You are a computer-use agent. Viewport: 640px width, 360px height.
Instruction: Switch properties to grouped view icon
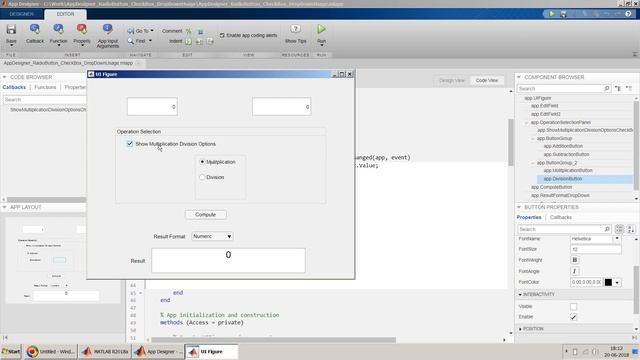[619, 229]
